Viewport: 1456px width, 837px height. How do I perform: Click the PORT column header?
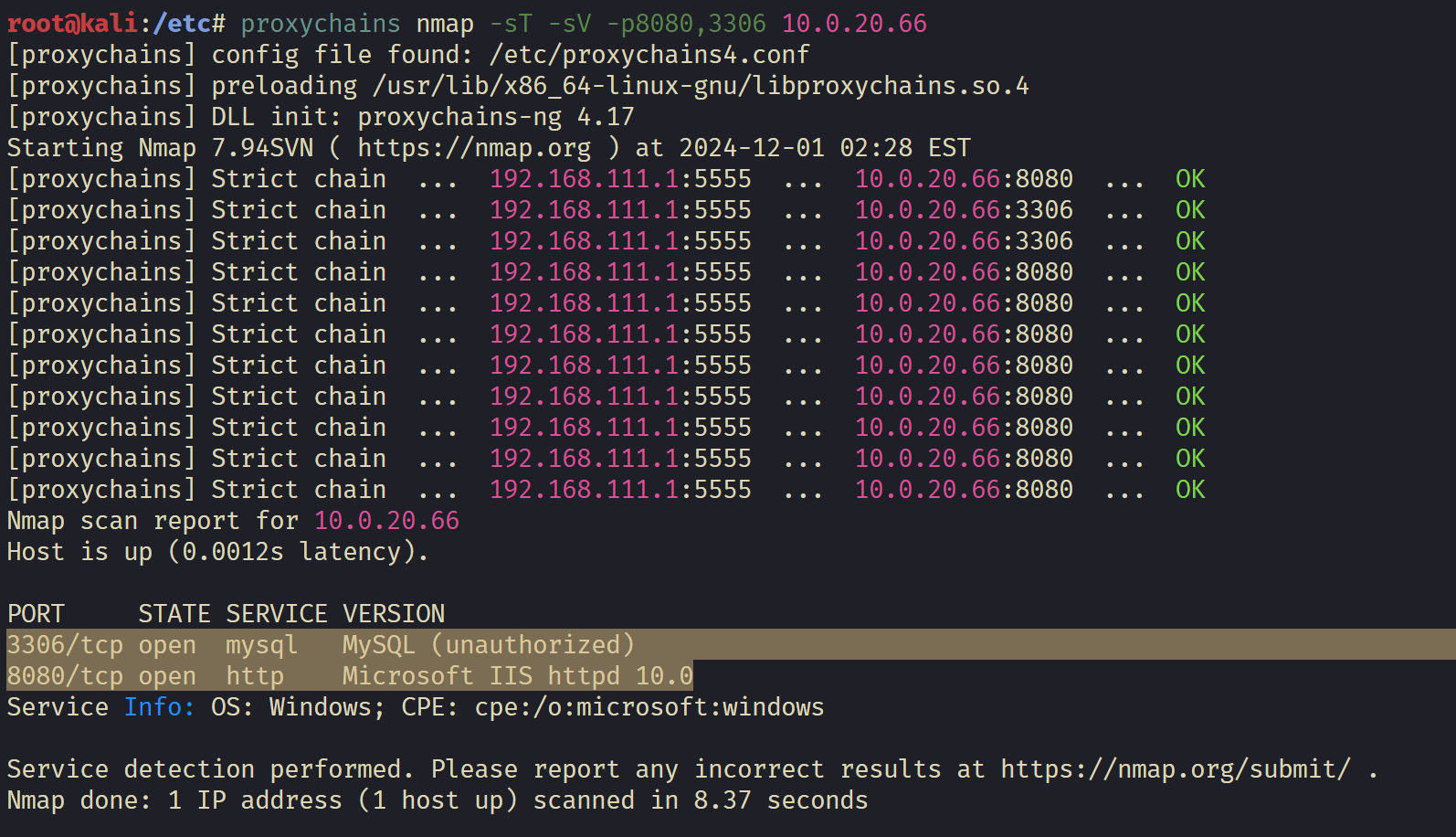click(36, 614)
